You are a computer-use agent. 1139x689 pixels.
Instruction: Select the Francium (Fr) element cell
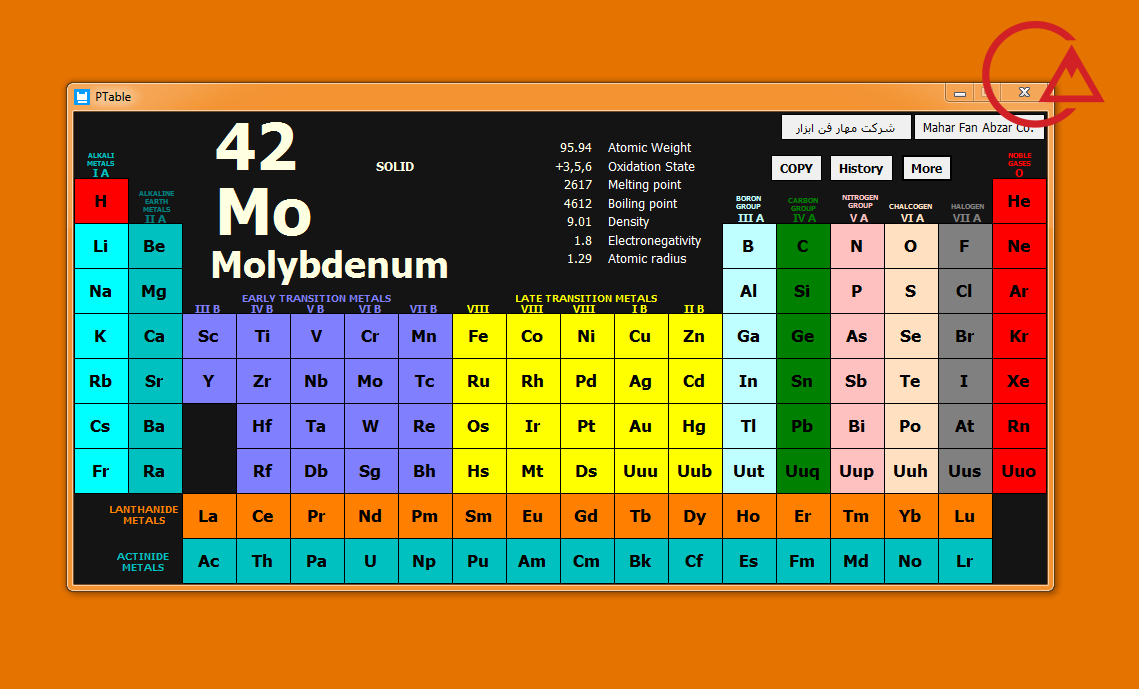point(101,471)
